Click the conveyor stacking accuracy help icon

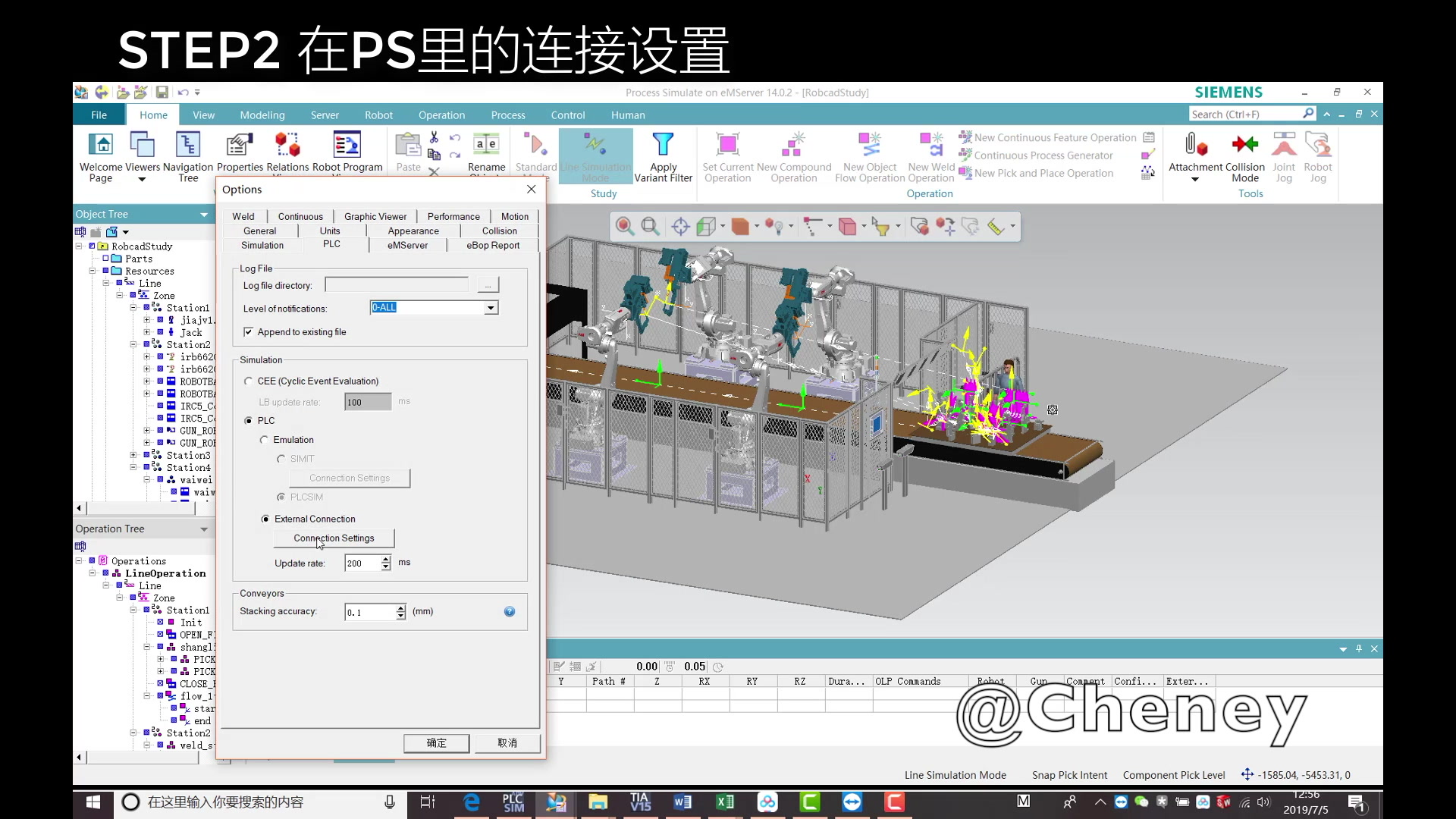[x=510, y=612]
